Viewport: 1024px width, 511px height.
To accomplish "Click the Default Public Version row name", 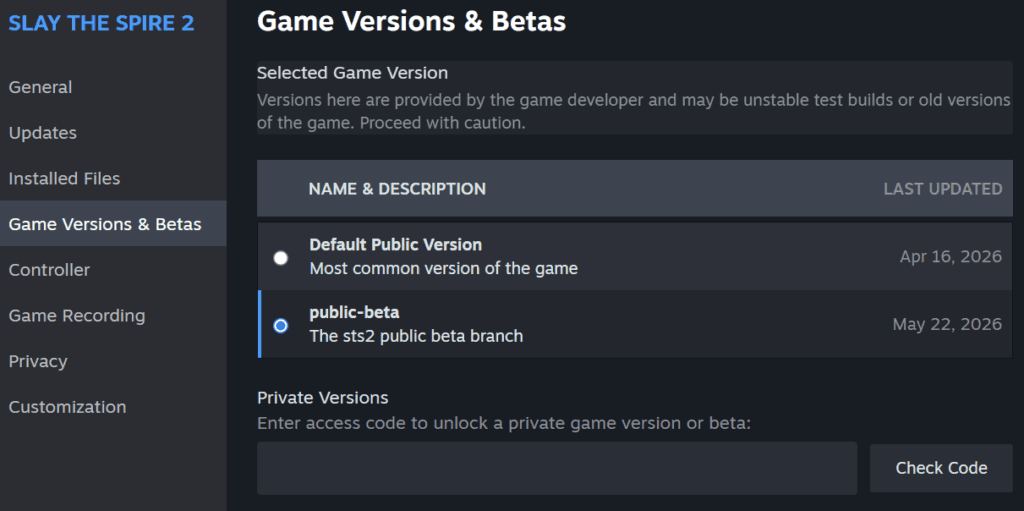I will [x=396, y=245].
